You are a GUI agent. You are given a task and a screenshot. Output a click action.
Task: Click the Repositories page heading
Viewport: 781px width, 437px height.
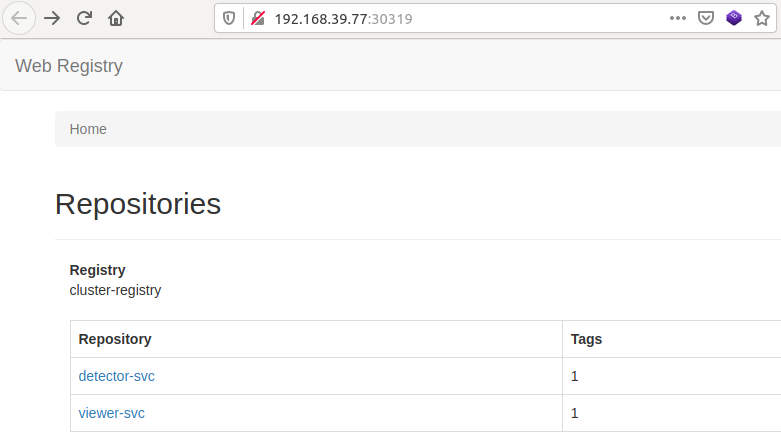(138, 204)
